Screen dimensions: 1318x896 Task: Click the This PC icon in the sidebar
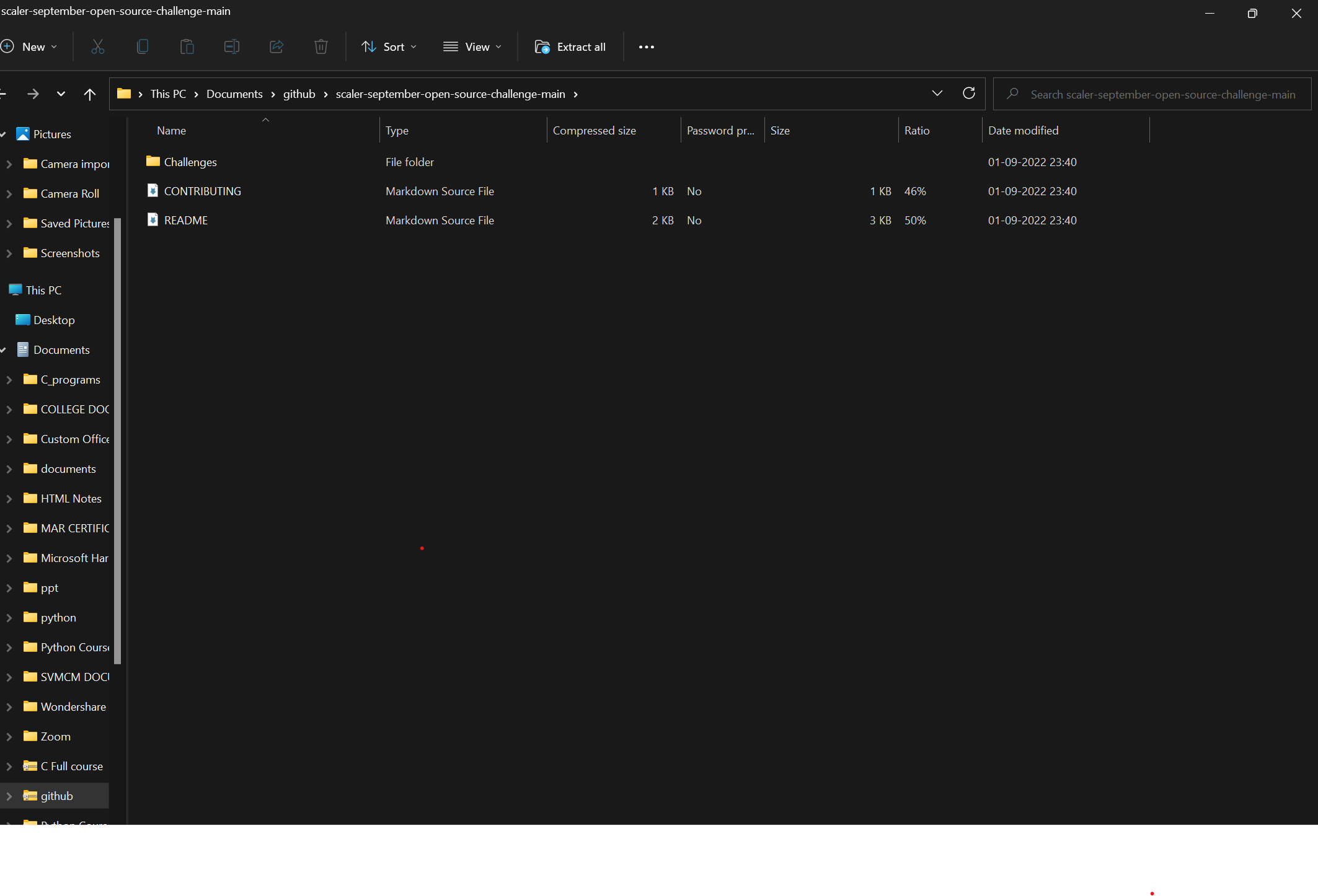tap(15, 289)
